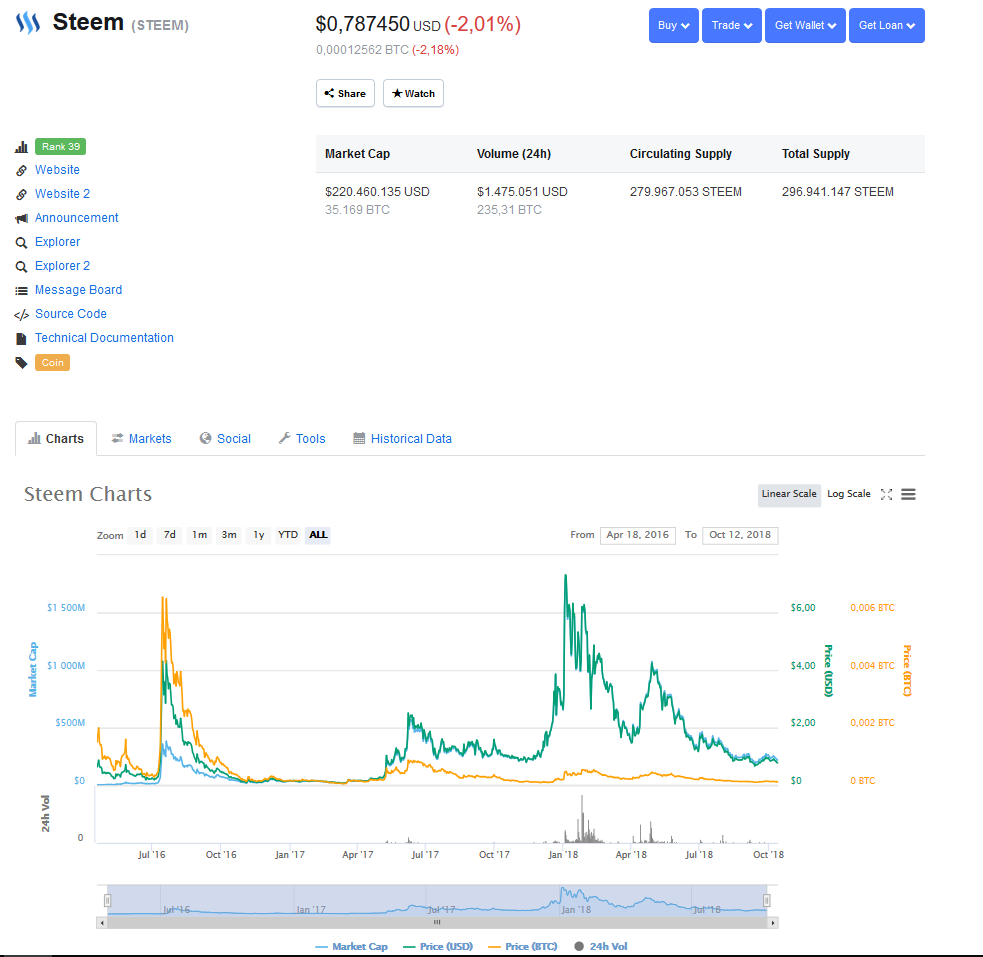Open the Get Loan dropdown

pos(886,26)
